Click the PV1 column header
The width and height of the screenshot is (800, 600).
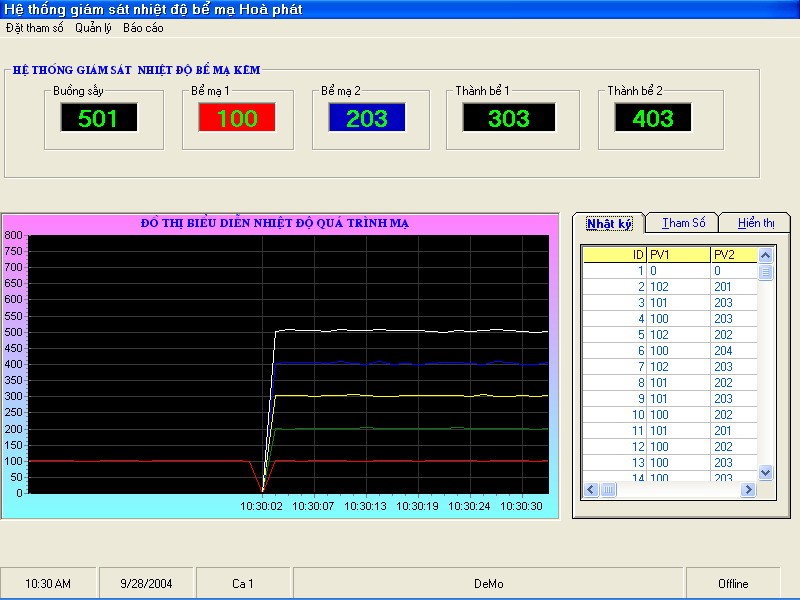678,255
